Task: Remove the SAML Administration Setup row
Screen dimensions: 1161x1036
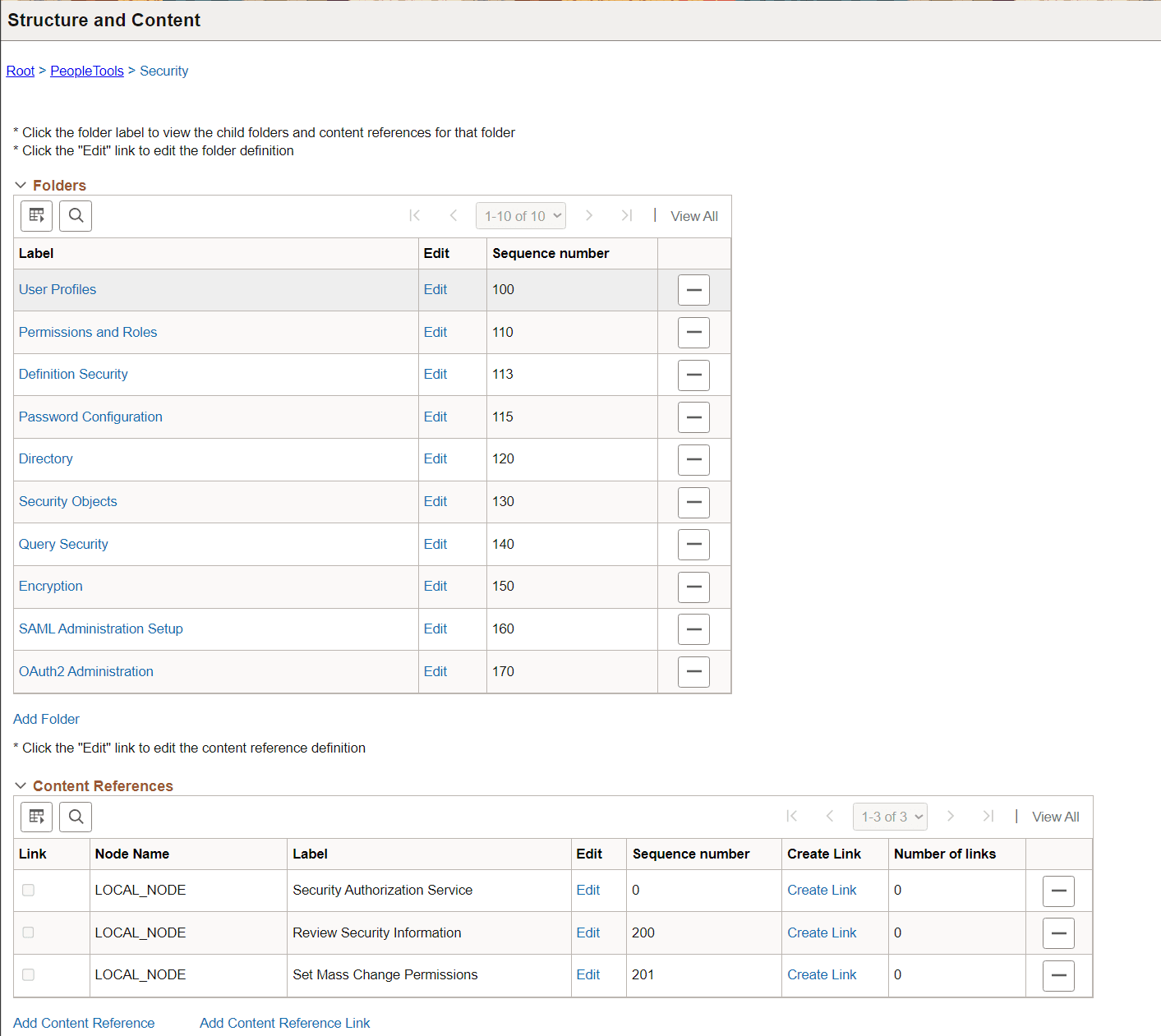Action: tap(693, 629)
